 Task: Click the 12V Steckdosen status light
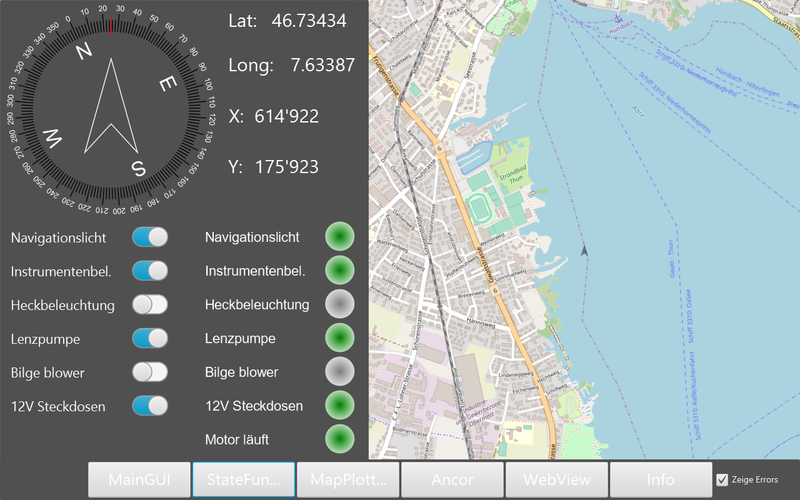(x=341, y=406)
